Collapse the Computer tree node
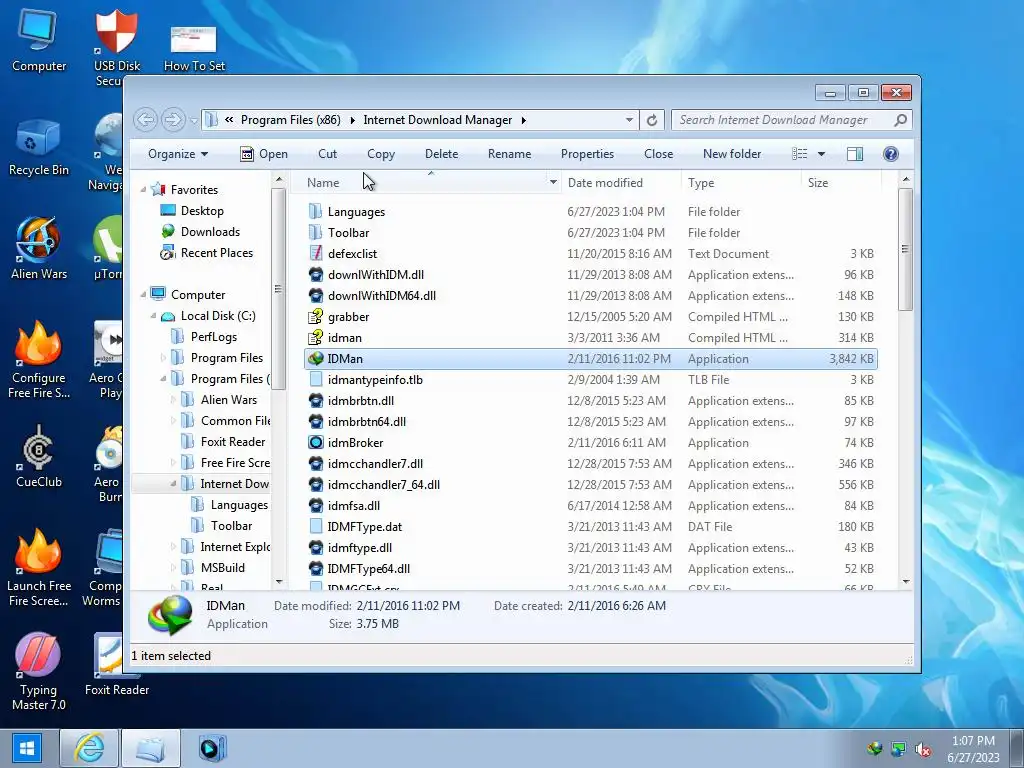This screenshot has height=768, width=1024. (x=143, y=295)
